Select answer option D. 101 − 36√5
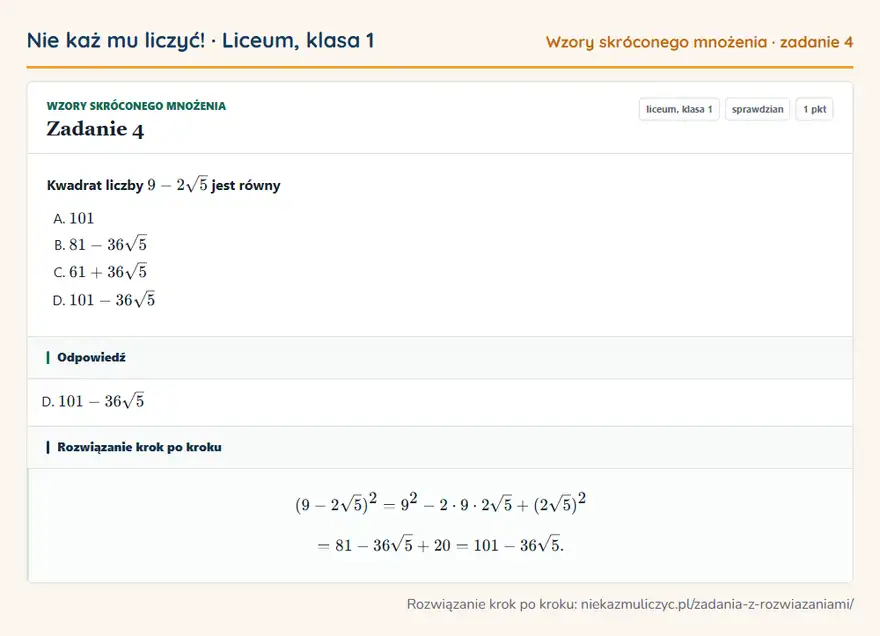This screenshot has width=880, height=636. 104,300
